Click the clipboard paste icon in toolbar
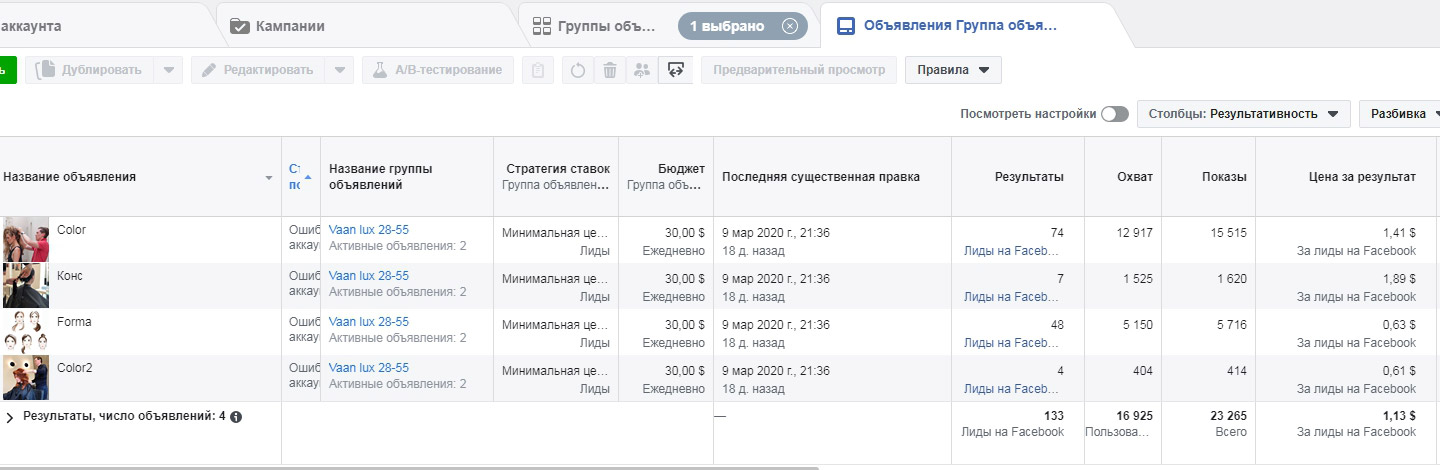The height and width of the screenshot is (470, 1440). pyautogui.click(x=538, y=70)
